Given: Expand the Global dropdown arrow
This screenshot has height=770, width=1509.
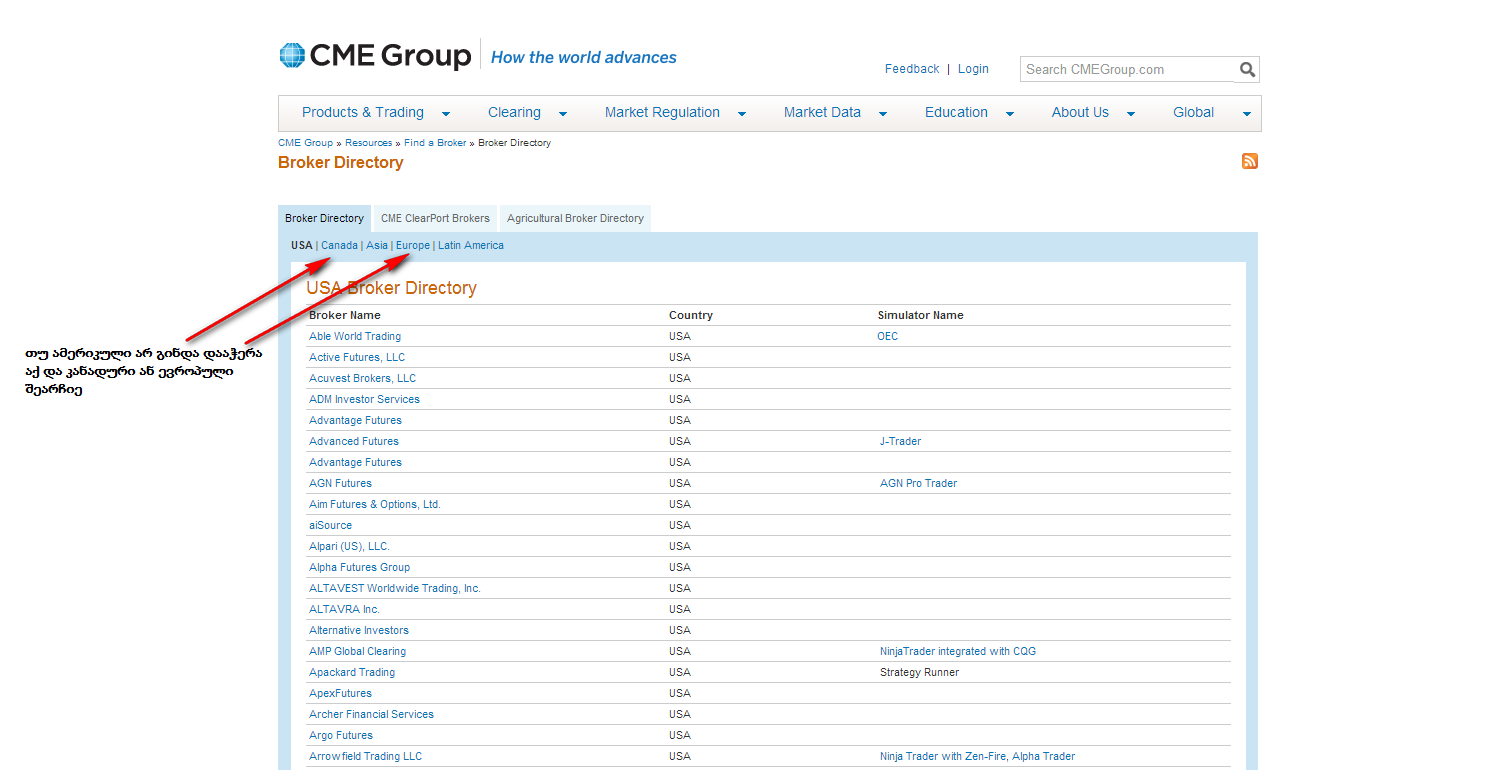Looking at the screenshot, I should (1247, 114).
